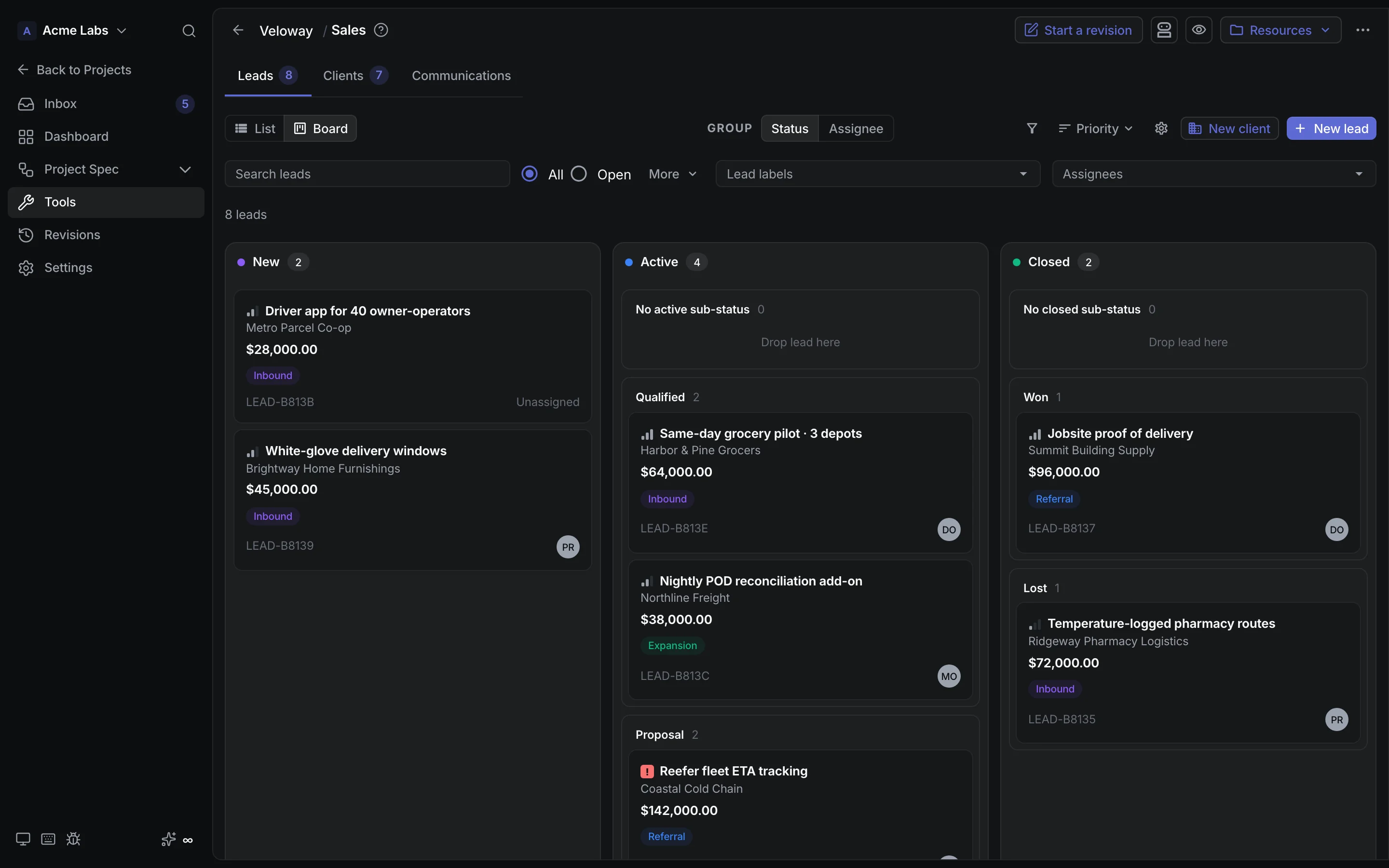Click the AI sparkles icon
The image size is (1389, 868).
(168, 839)
